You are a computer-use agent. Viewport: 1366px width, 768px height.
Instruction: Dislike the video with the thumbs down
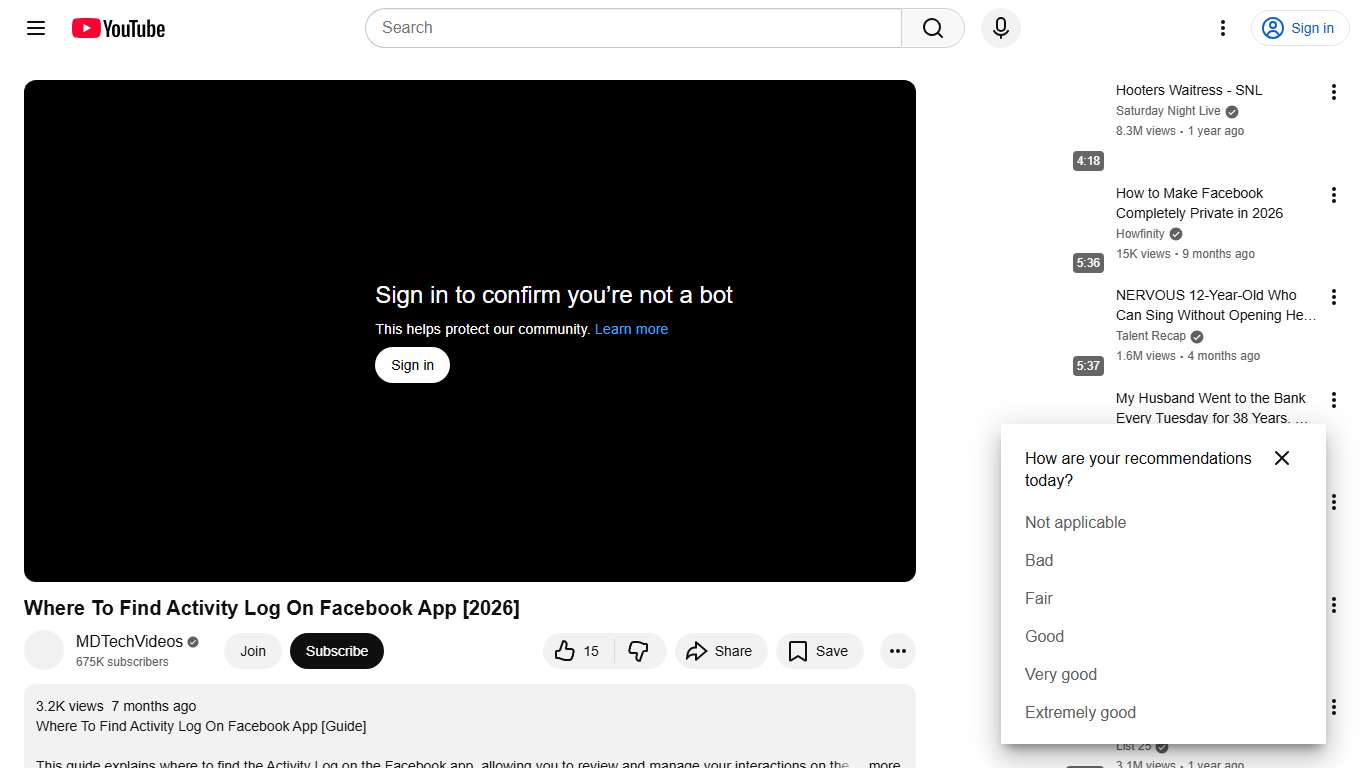639,651
